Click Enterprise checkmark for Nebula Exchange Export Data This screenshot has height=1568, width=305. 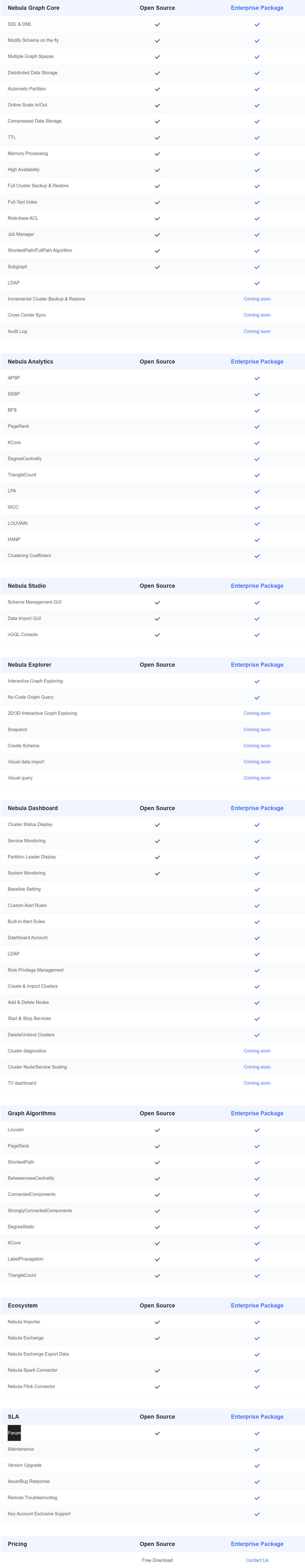[x=257, y=1354]
